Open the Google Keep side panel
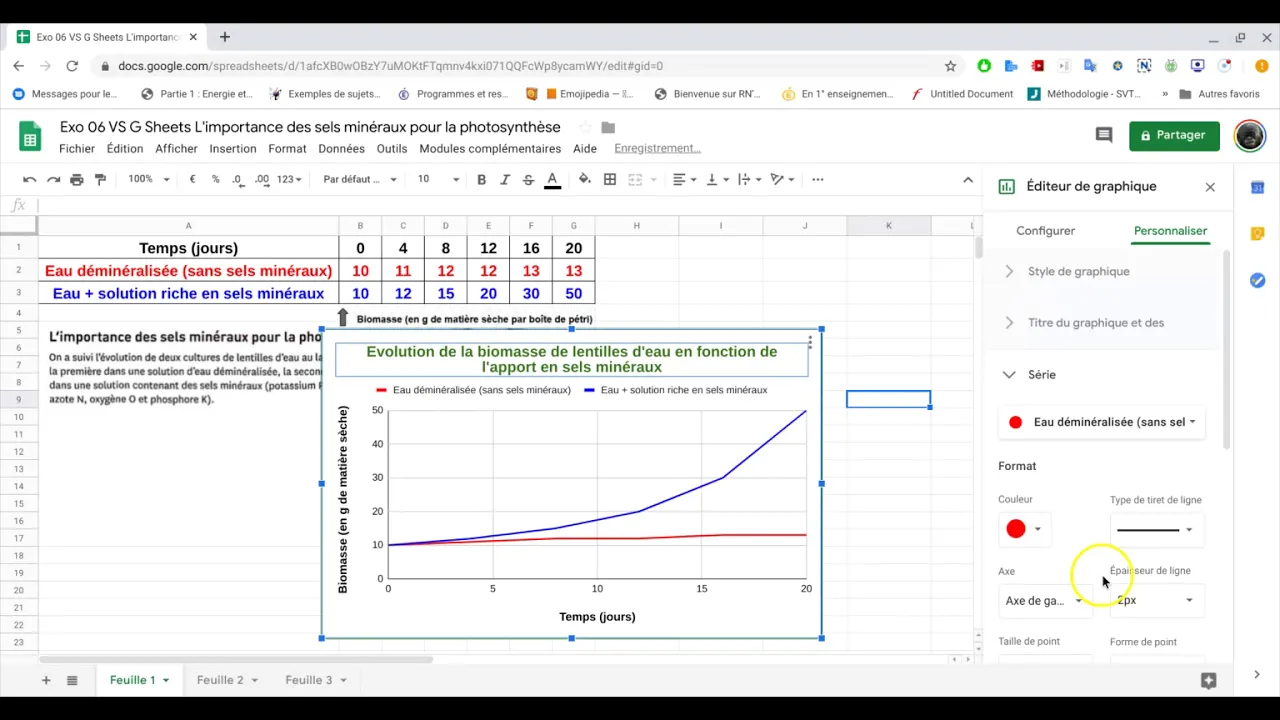The image size is (1280, 720). coord(1258,234)
